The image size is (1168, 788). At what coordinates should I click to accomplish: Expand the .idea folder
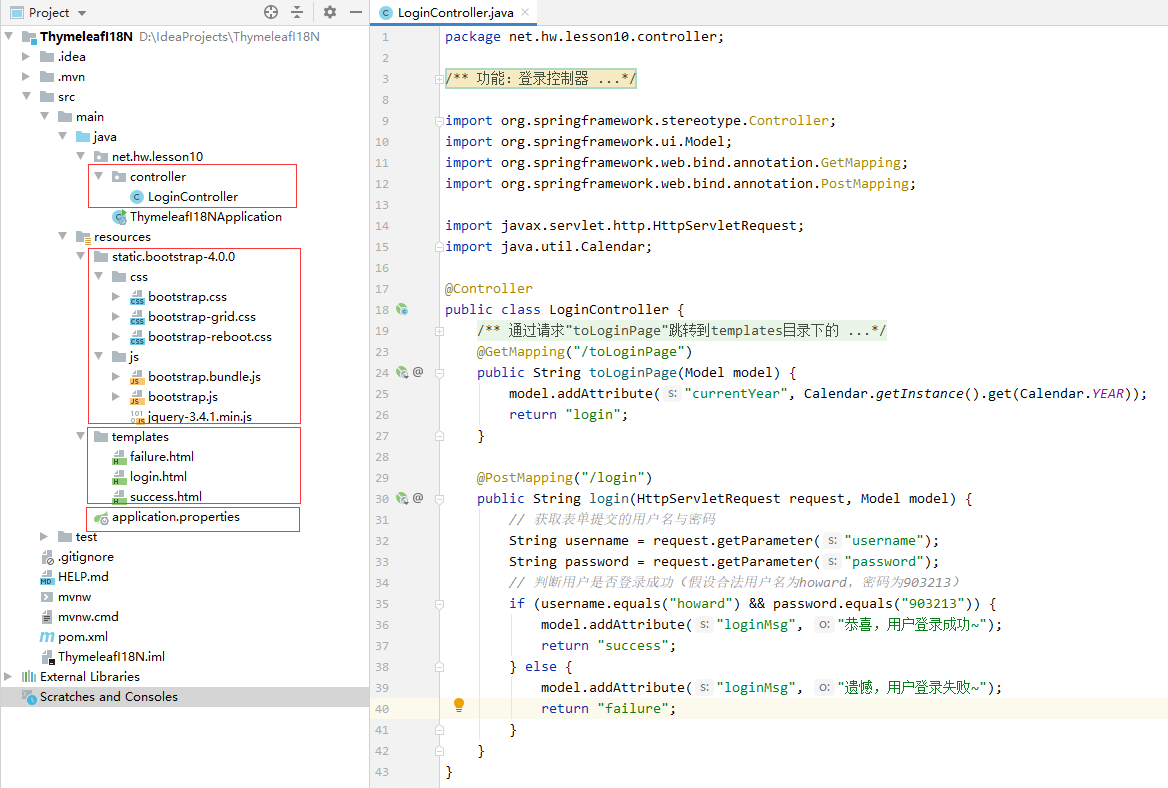pyautogui.click(x=26, y=56)
